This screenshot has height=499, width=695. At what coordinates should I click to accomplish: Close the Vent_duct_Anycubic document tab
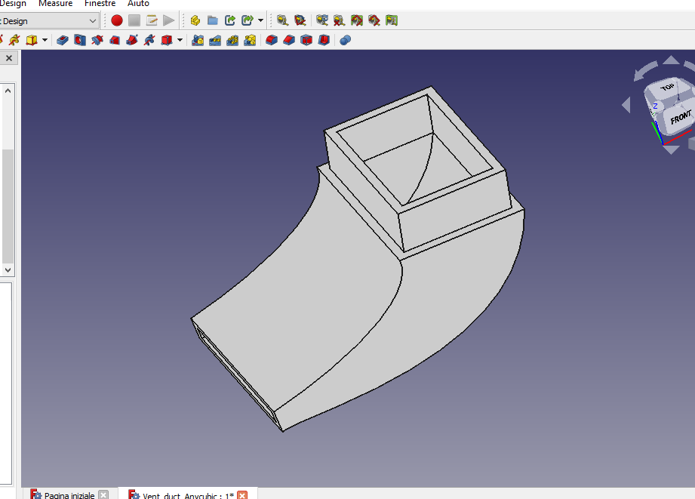pyautogui.click(x=242, y=495)
